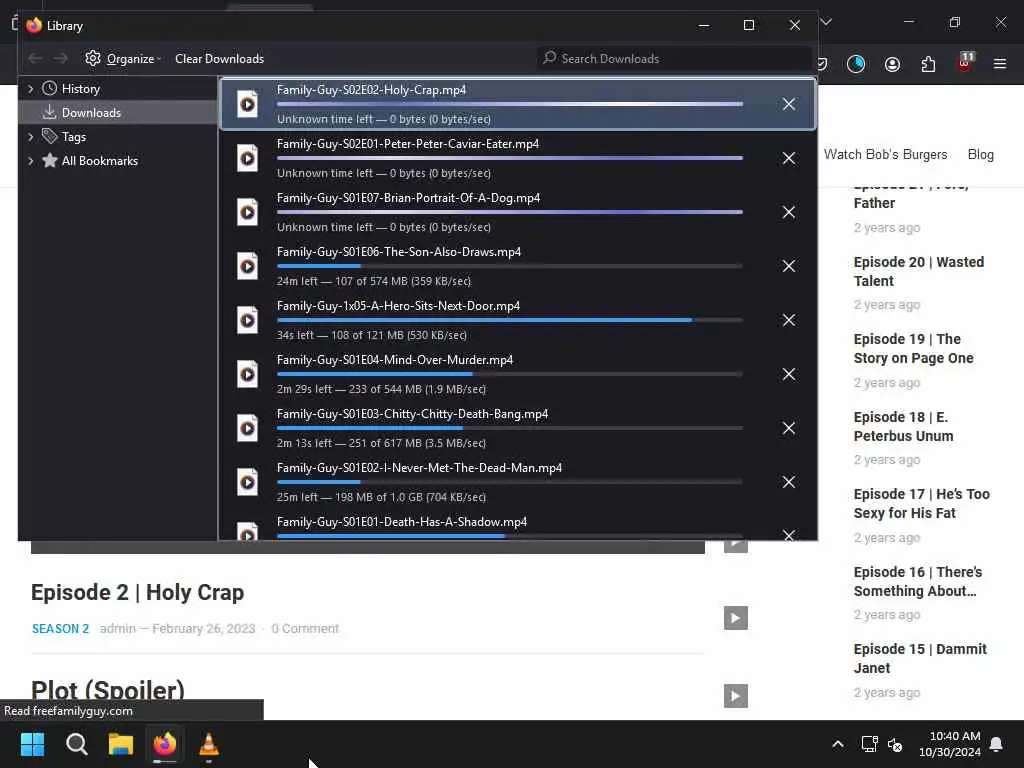This screenshot has width=1024, height=768.
Task: Cancel the S01E04-Mind-Over-Murder download
Action: tap(789, 374)
